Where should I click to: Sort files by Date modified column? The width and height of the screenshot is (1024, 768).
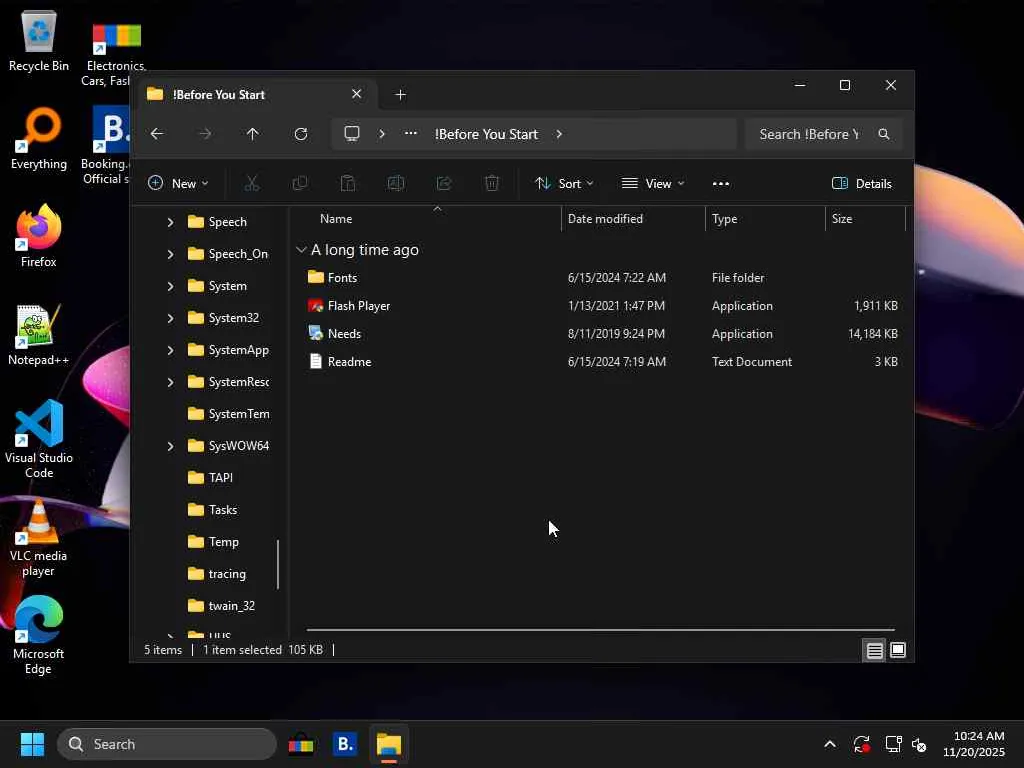click(605, 219)
